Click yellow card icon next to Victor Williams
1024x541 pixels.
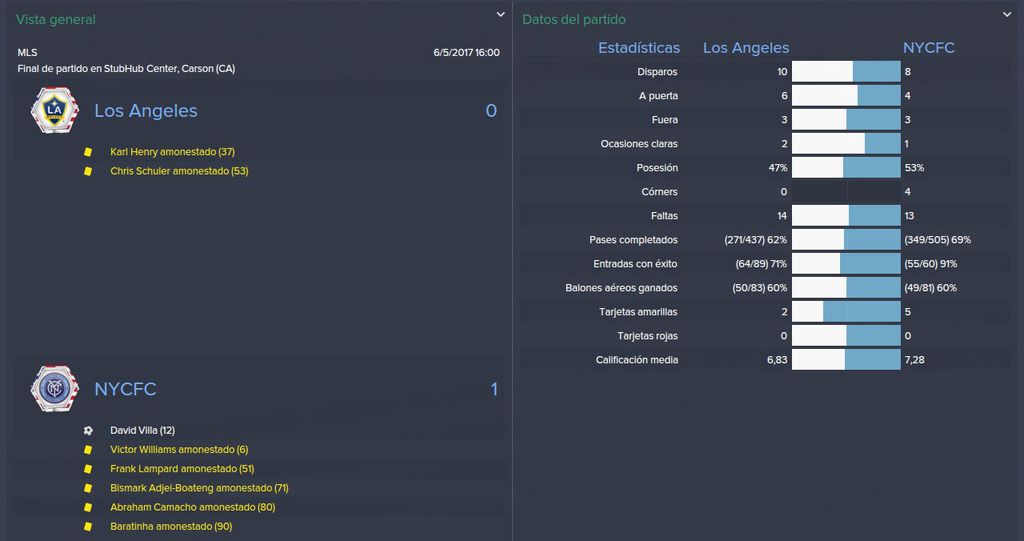pyautogui.click(x=88, y=450)
